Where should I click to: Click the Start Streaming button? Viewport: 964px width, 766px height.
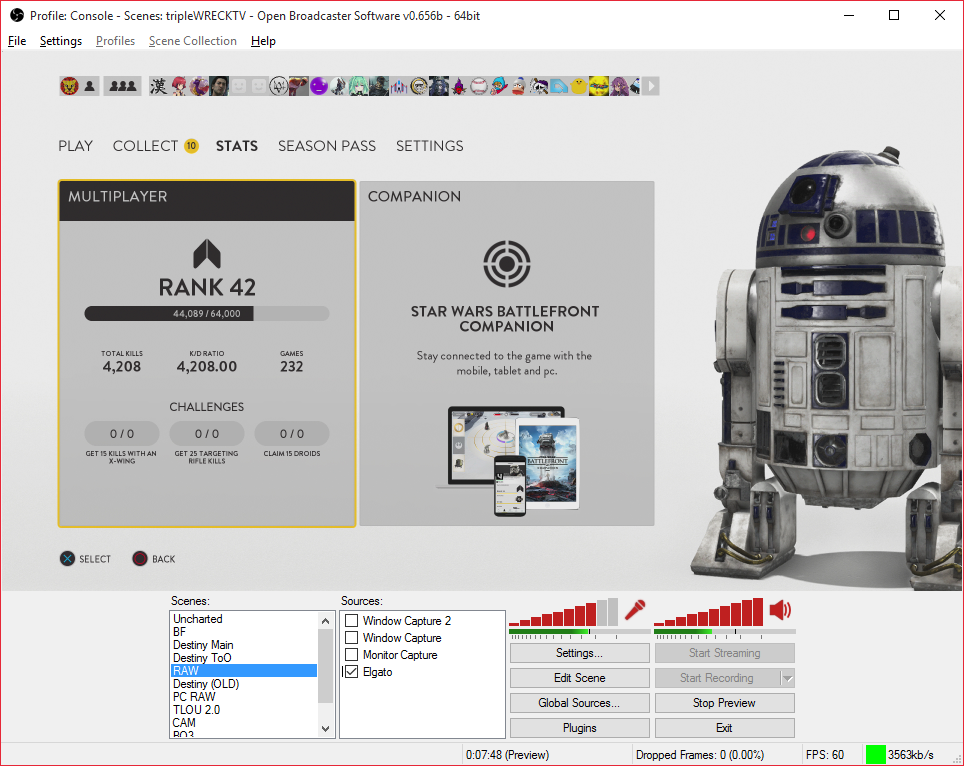coord(724,653)
